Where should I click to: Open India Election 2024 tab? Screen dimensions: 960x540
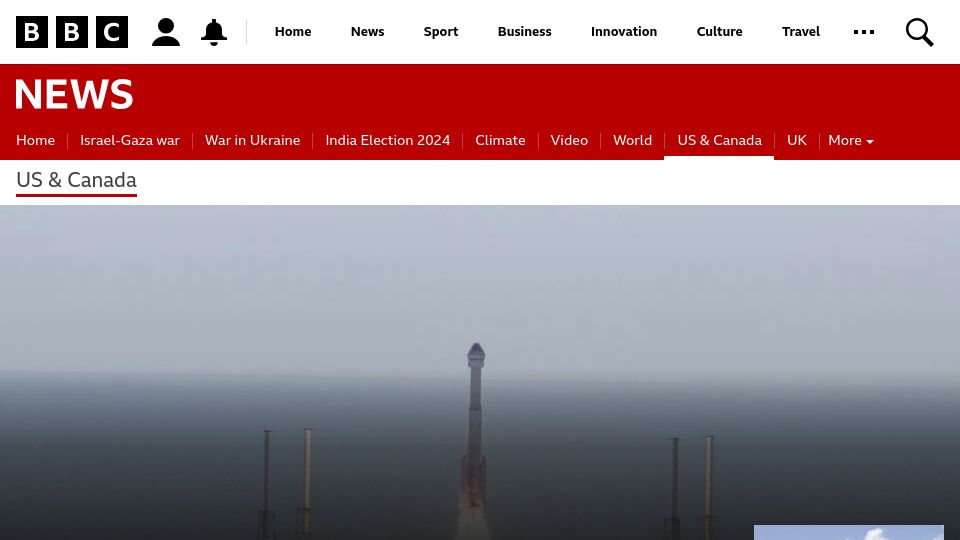388,140
